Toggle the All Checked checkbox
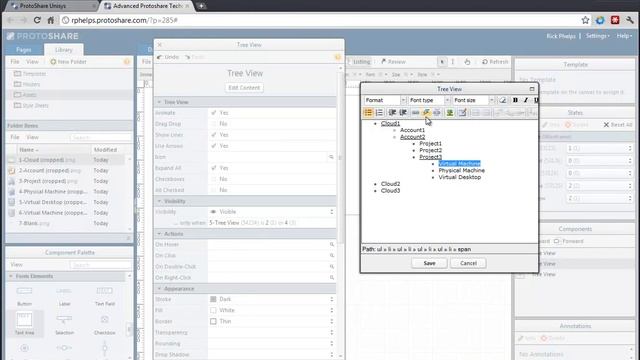Viewport: 640px width, 360px height. pos(213,190)
